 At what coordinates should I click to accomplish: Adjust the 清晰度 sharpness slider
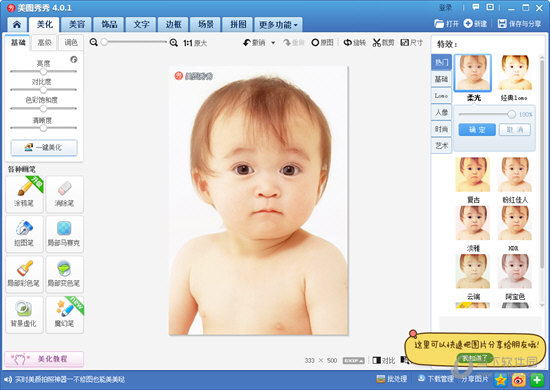pyautogui.click(x=43, y=128)
